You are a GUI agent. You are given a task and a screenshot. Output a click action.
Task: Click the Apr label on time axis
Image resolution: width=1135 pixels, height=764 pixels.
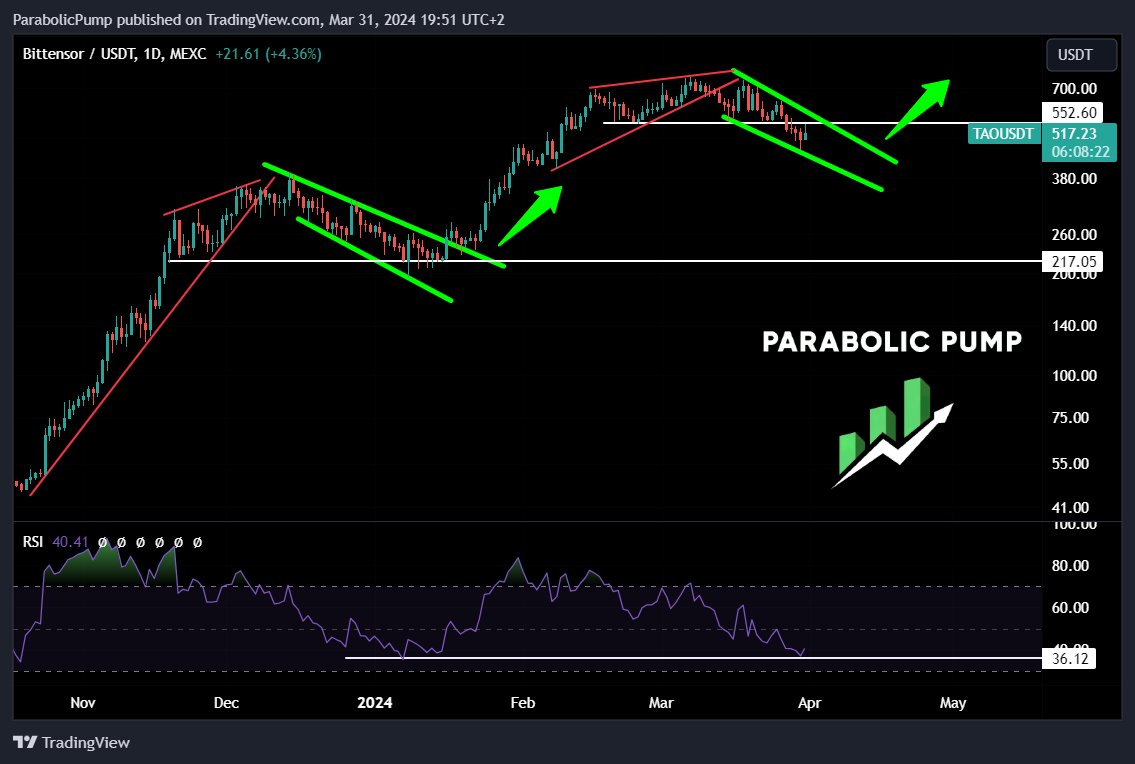tap(809, 702)
